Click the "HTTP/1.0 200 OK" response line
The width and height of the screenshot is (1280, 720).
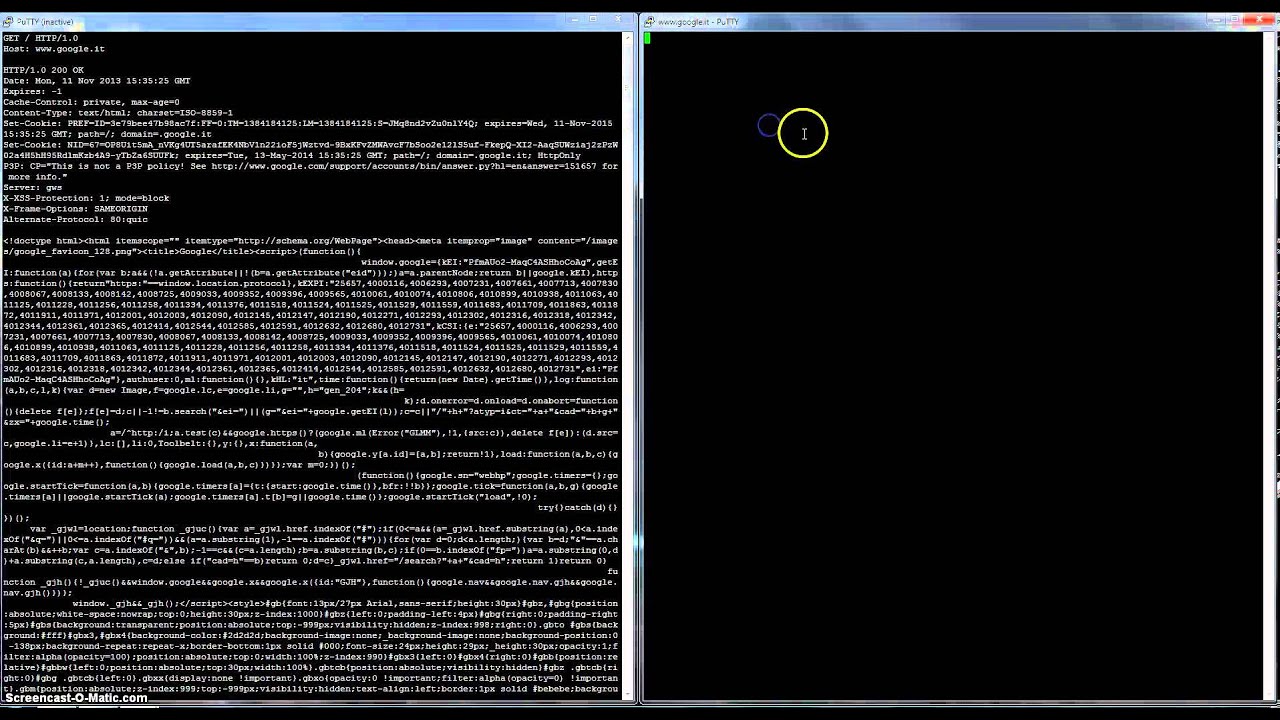point(43,70)
